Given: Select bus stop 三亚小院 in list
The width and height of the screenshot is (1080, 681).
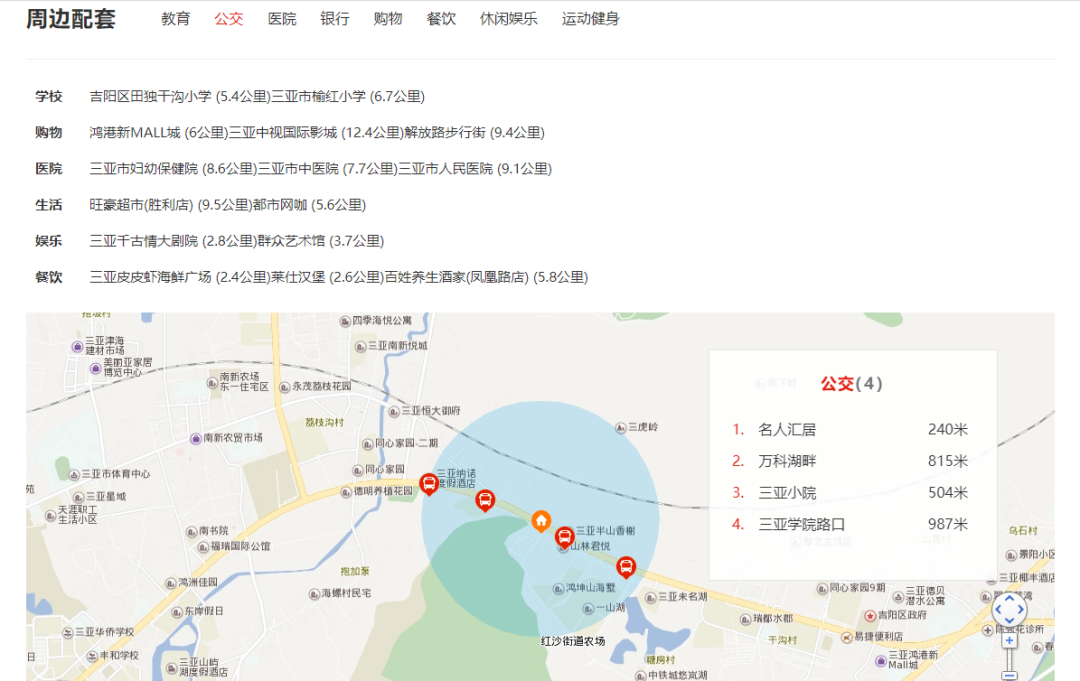Looking at the screenshot, I should click(x=850, y=493).
